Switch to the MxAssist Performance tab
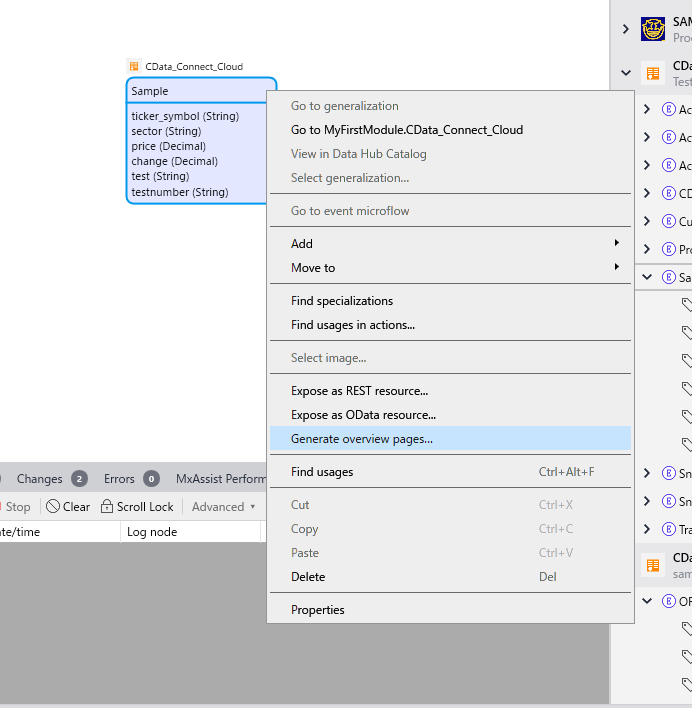Image resolution: width=692 pixels, height=708 pixels. pos(220,479)
